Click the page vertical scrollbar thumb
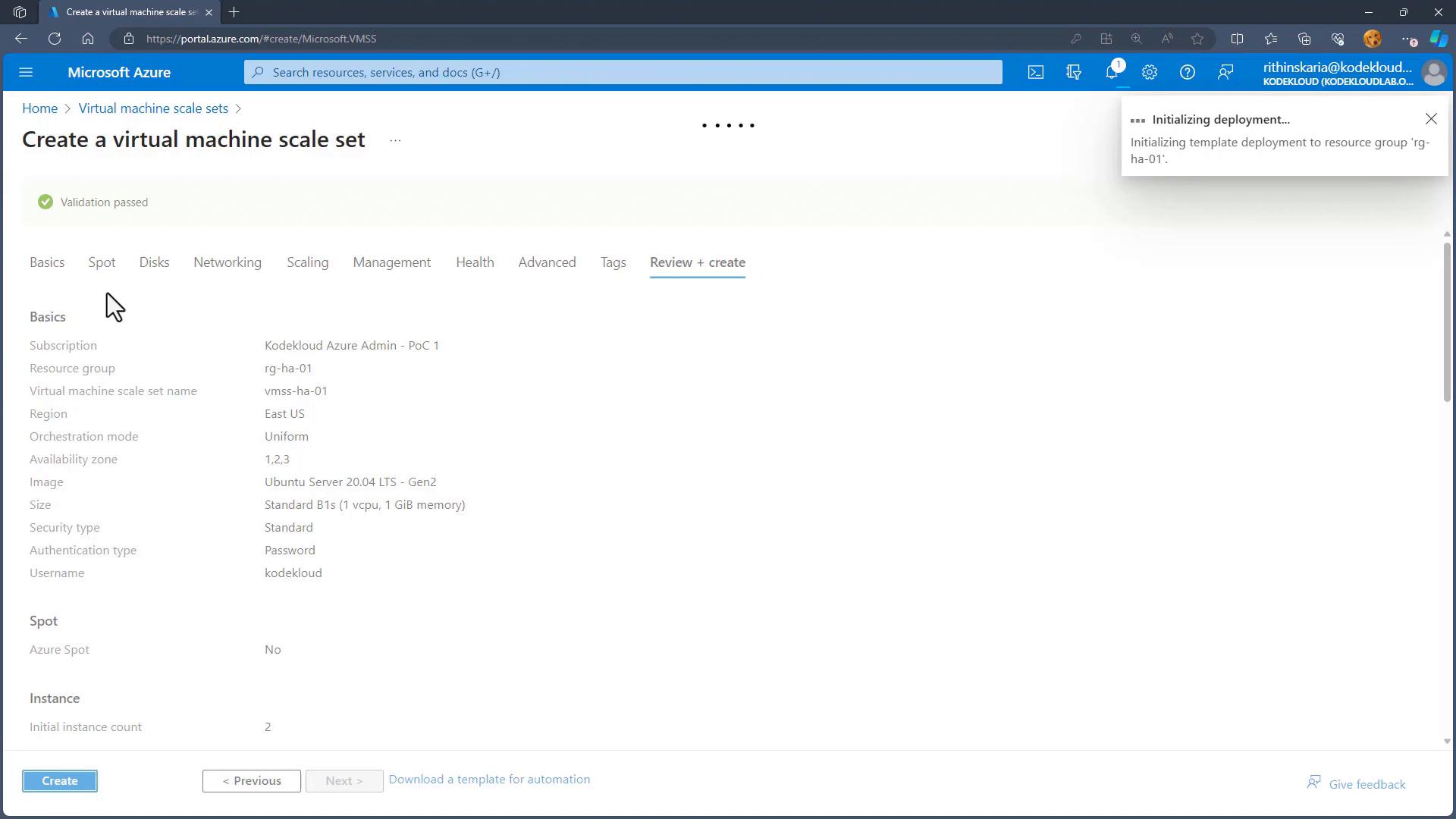Screen dimensions: 1456x819 [x=1447, y=322]
